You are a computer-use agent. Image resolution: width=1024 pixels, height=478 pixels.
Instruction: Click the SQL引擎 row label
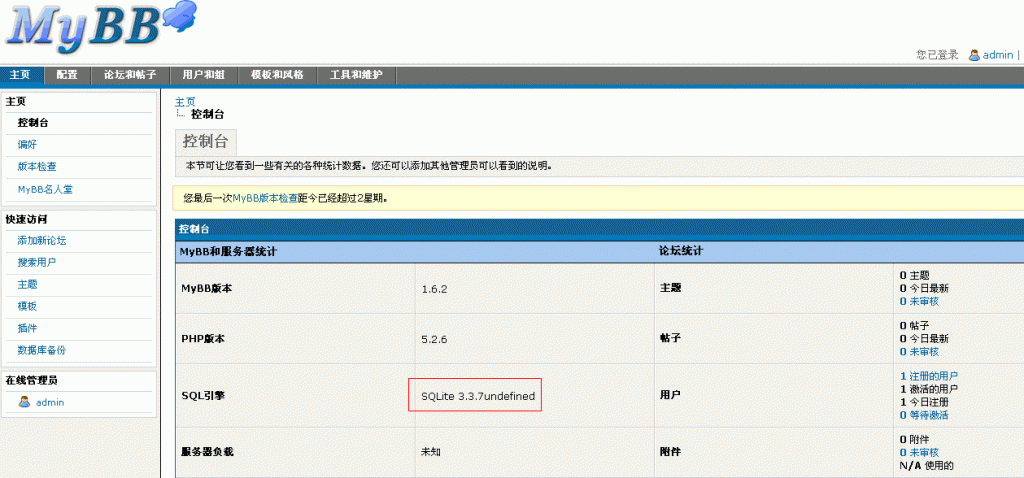[202, 396]
